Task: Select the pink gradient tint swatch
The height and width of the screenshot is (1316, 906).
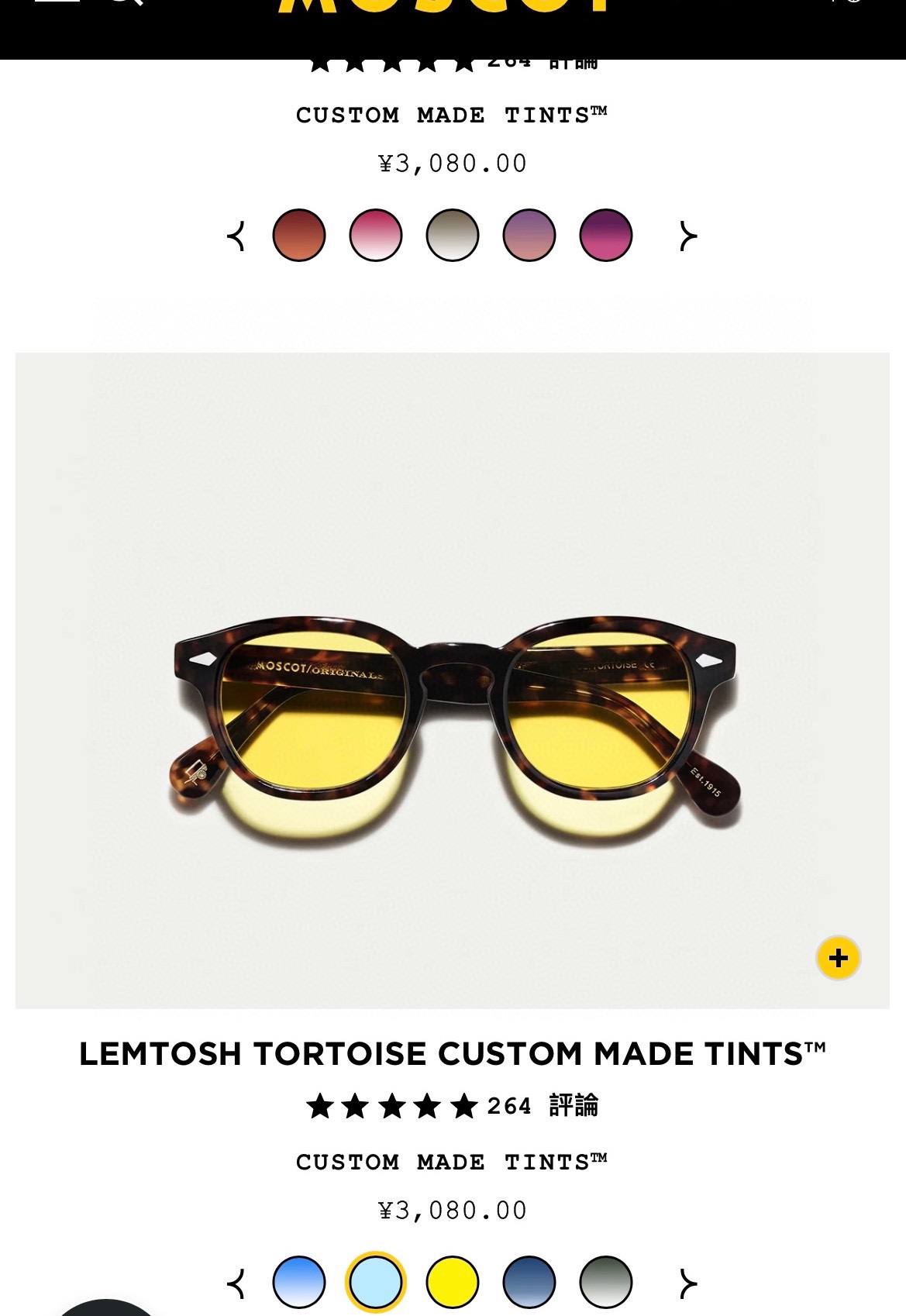Action: (x=376, y=235)
